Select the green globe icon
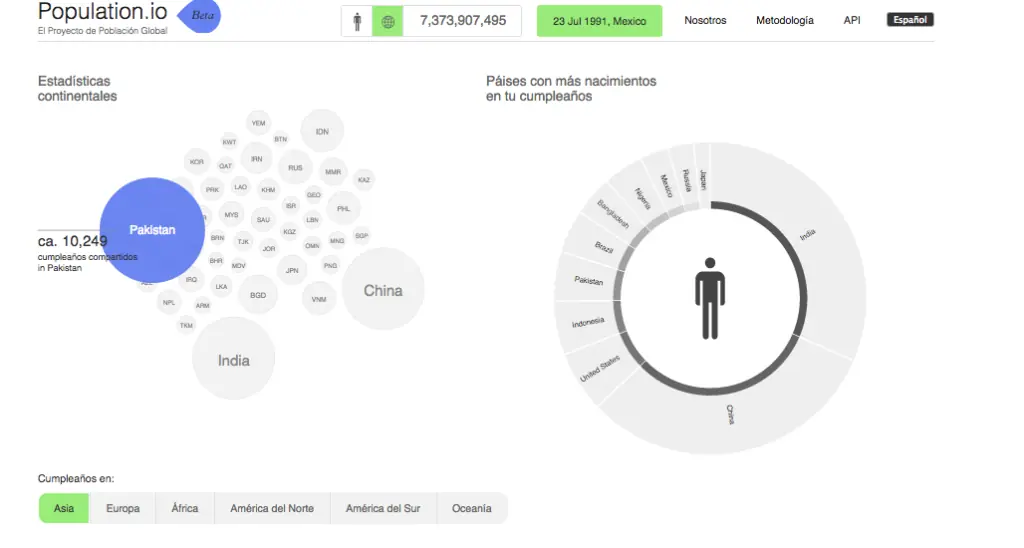The width and height of the screenshot is (1024, 548). tap(388, 21)
